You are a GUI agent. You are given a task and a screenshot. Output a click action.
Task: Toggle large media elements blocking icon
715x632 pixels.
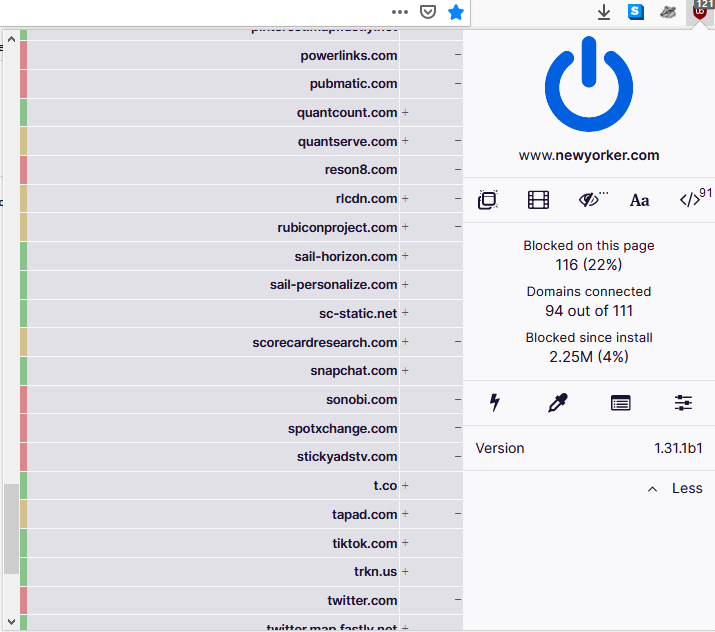tap(538, 200)
